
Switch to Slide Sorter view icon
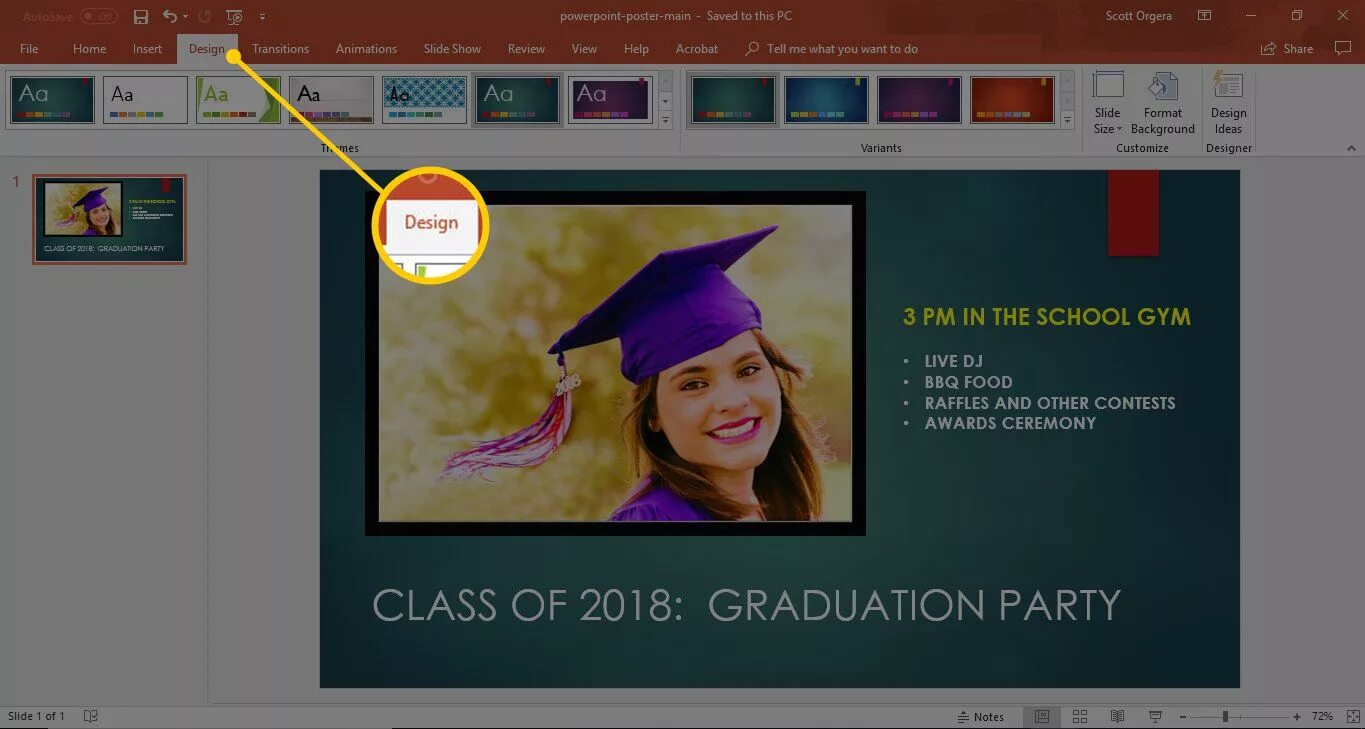1080,717
